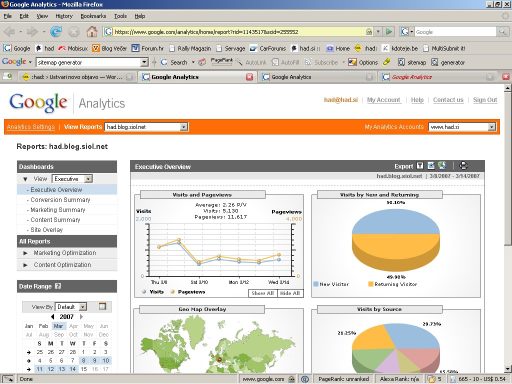The width and height of the screenshot is (512, 384).
Task: Open the Bookmarks menu
Action: pos(93,16)
